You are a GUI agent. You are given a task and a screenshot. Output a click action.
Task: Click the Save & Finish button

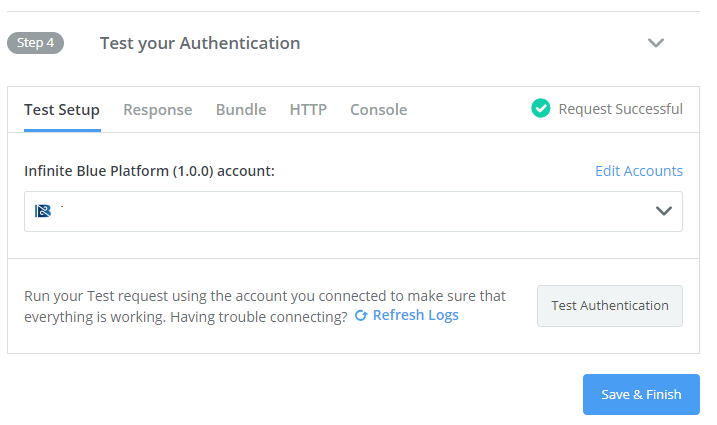(641, 394)
